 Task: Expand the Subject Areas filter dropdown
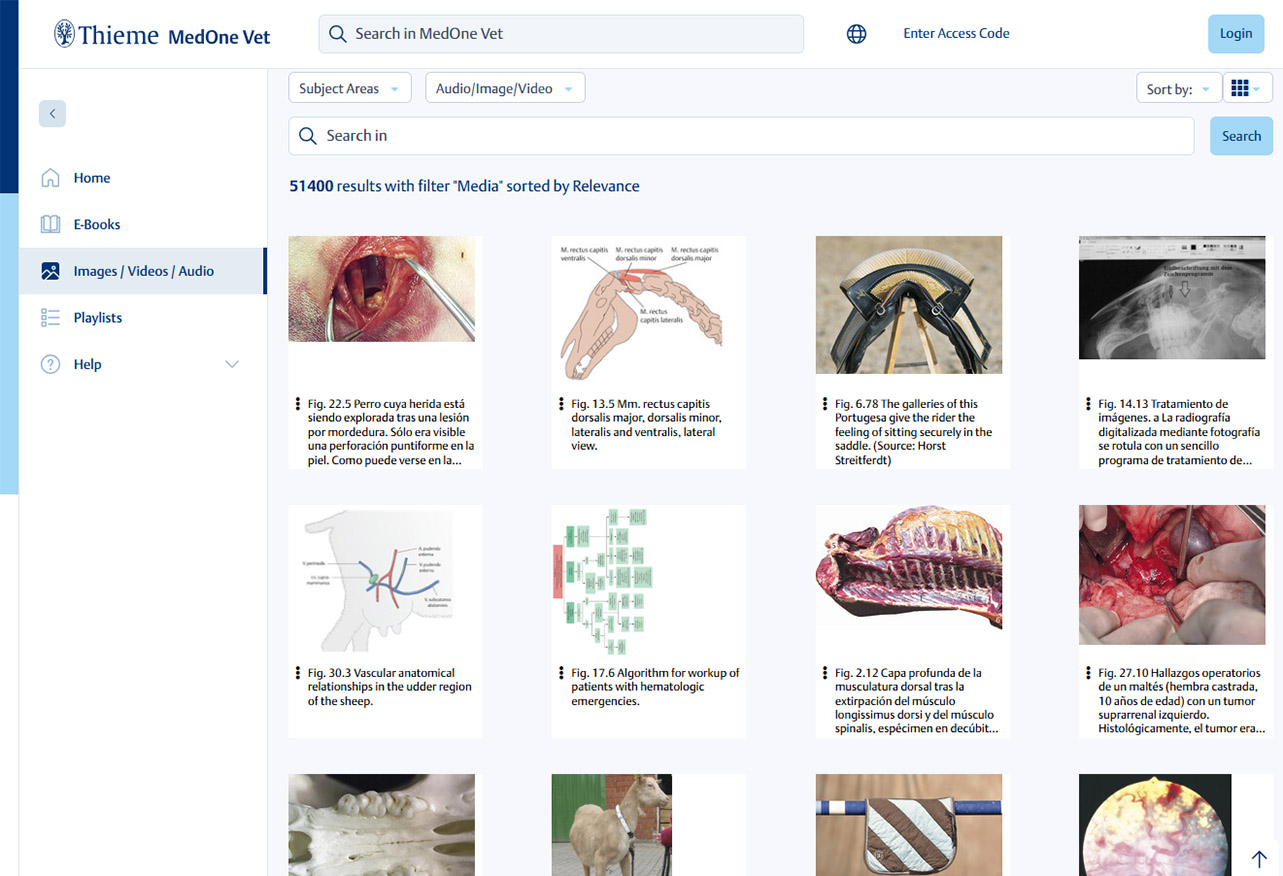point(349,89)
